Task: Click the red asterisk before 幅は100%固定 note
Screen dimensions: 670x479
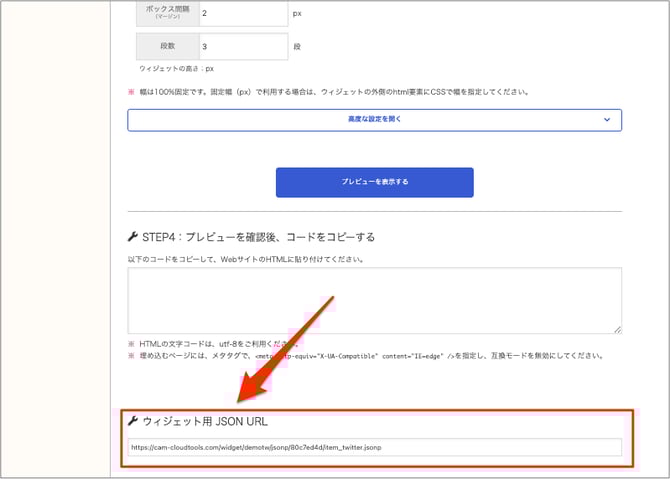Action: click(131, 92)
